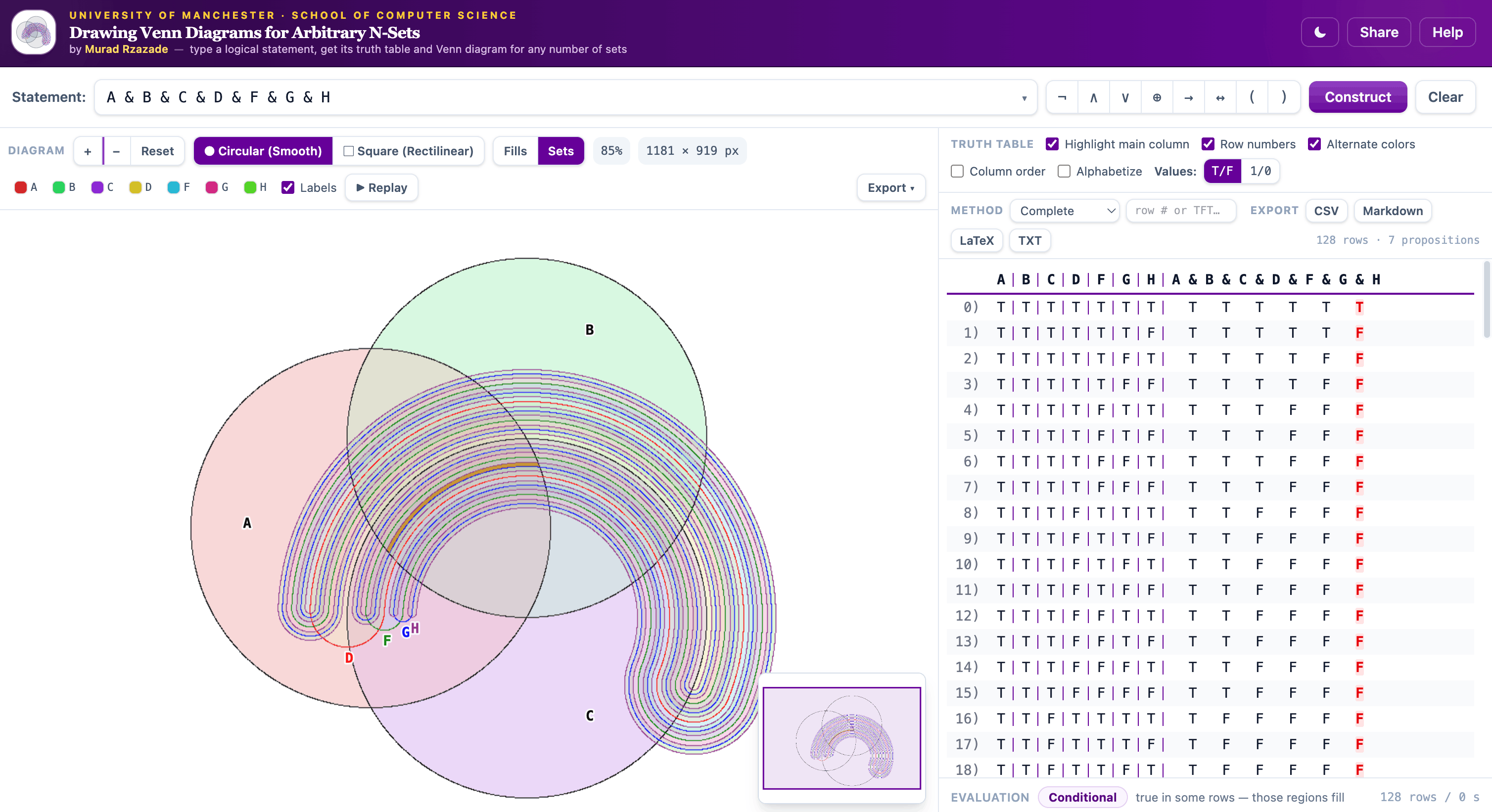Image resolution: width=1492 pixels, height=812 pixels.
Task: Select Circular (Smooth) layout
Action: click(264, 151)
